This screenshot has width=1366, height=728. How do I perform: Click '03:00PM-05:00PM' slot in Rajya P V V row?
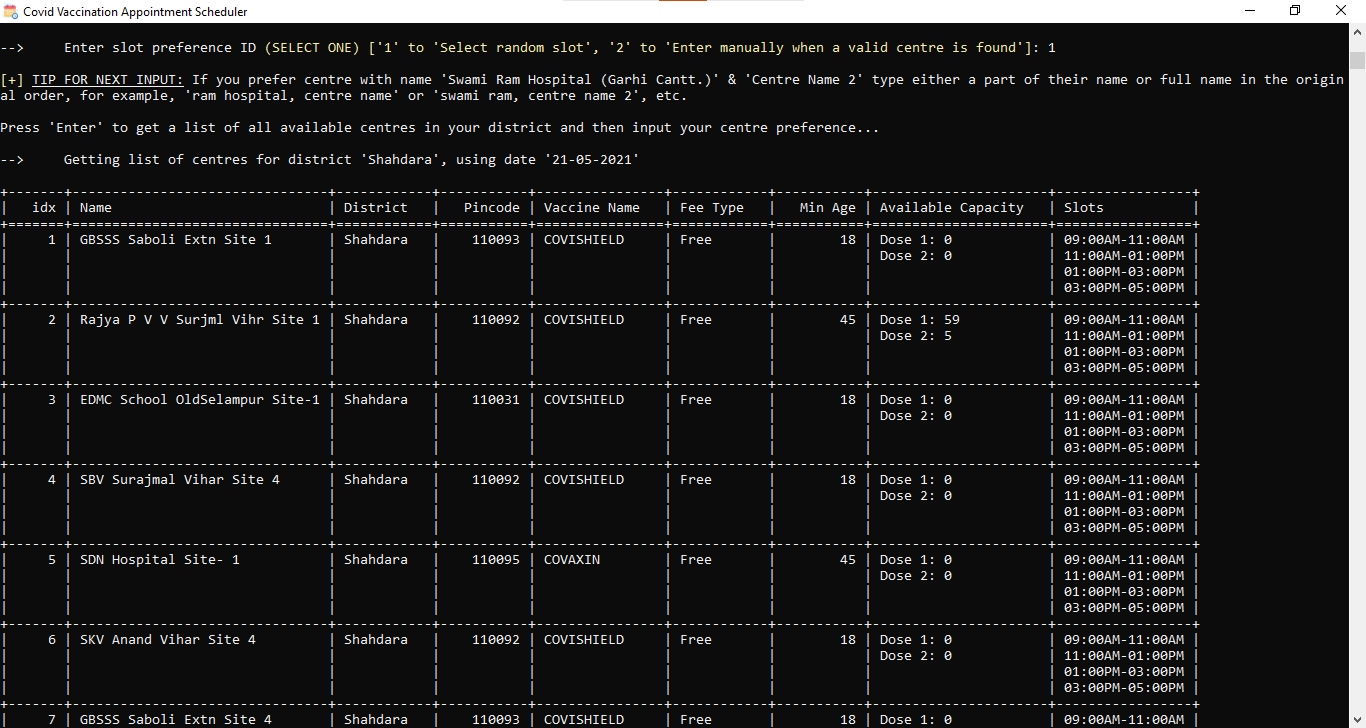(1124, 368)
